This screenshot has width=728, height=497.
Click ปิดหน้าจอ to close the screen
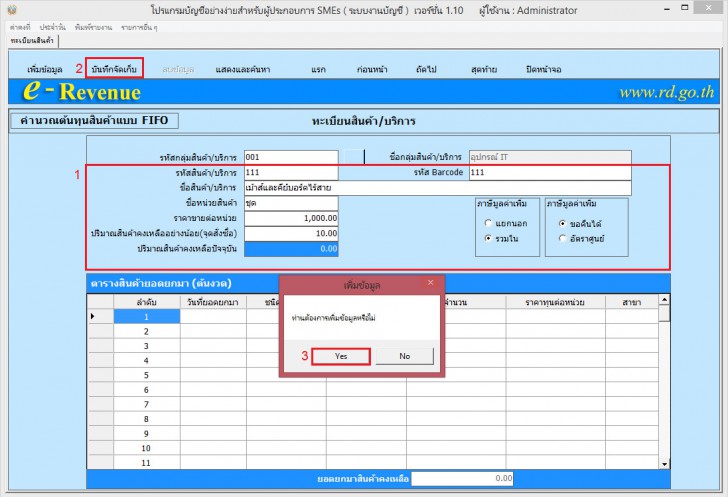tap(543, 69)
